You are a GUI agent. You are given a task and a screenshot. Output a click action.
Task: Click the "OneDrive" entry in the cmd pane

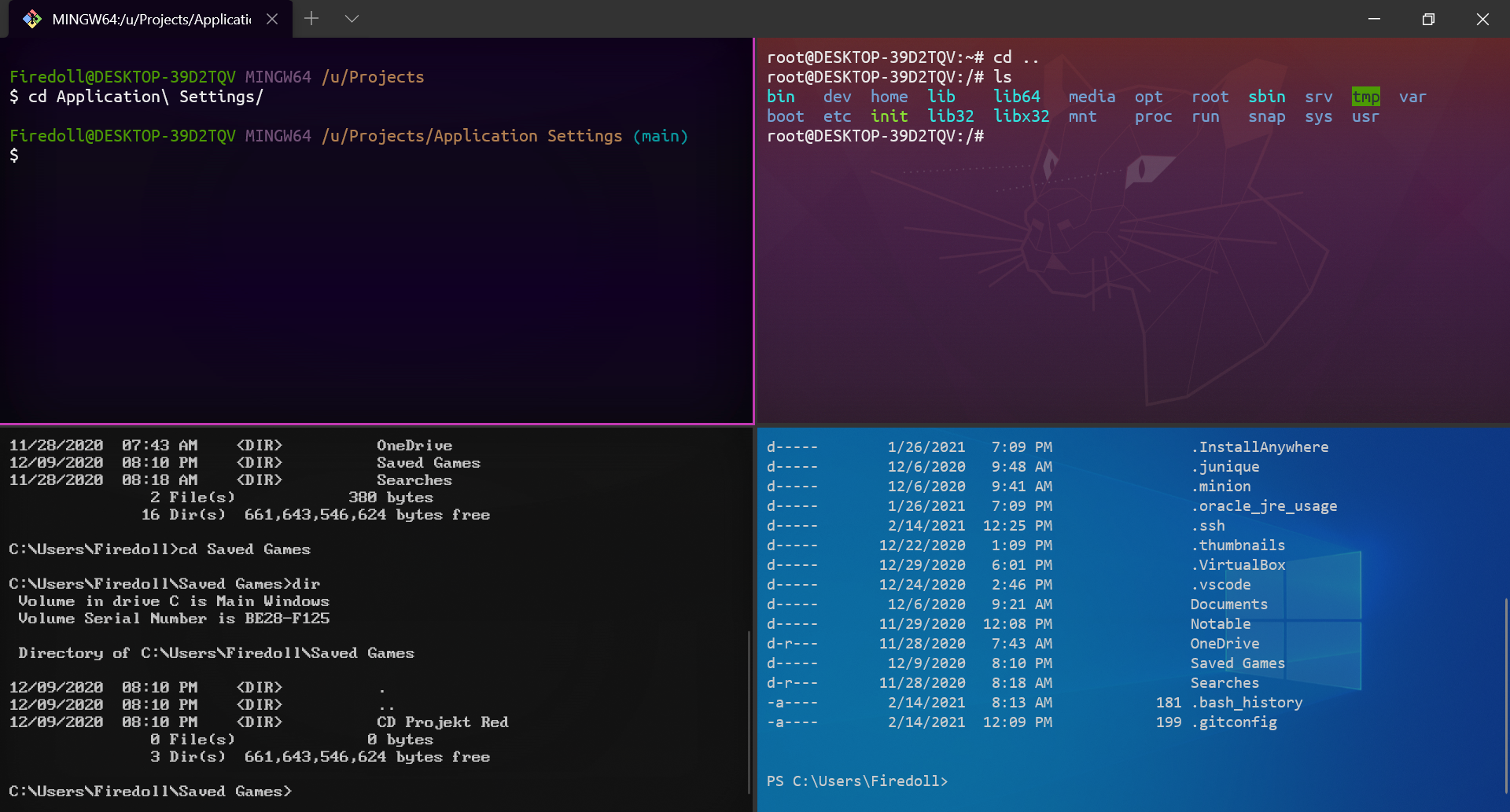[414, 446]
